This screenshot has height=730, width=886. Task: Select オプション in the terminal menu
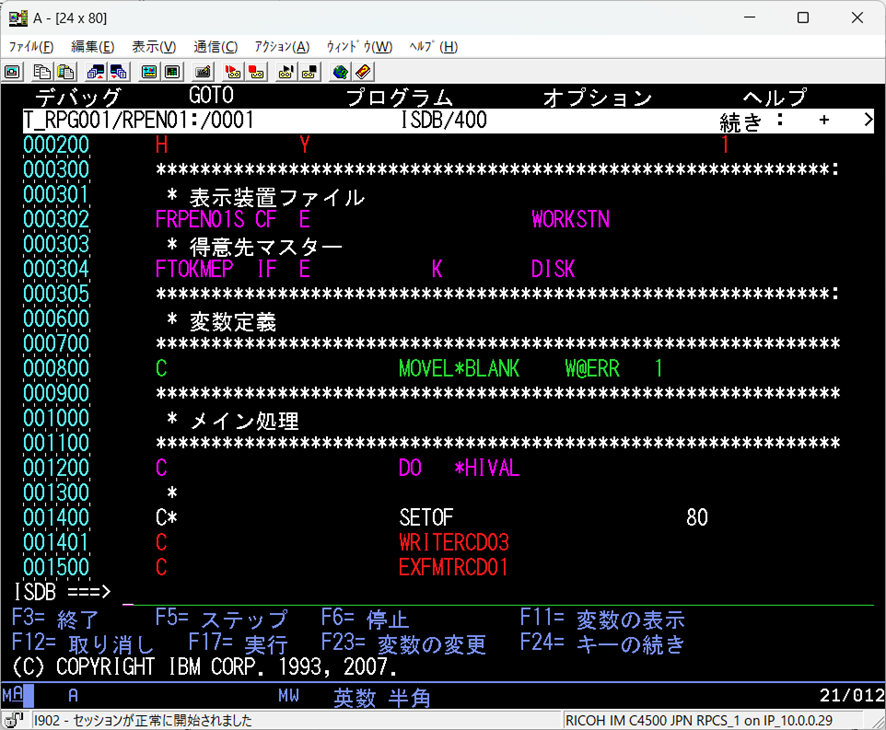[x=597, y=98]
